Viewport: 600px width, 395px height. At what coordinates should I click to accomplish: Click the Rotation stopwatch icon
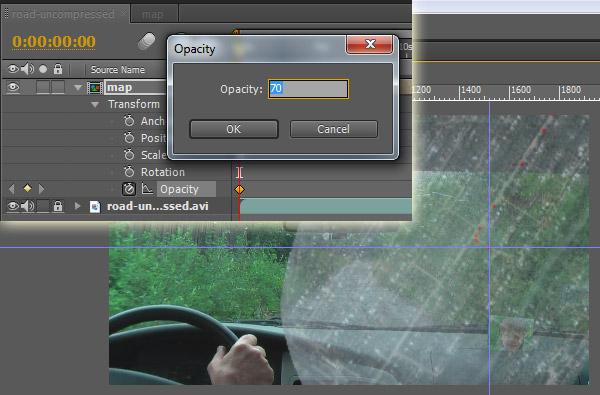coord(129,171)
